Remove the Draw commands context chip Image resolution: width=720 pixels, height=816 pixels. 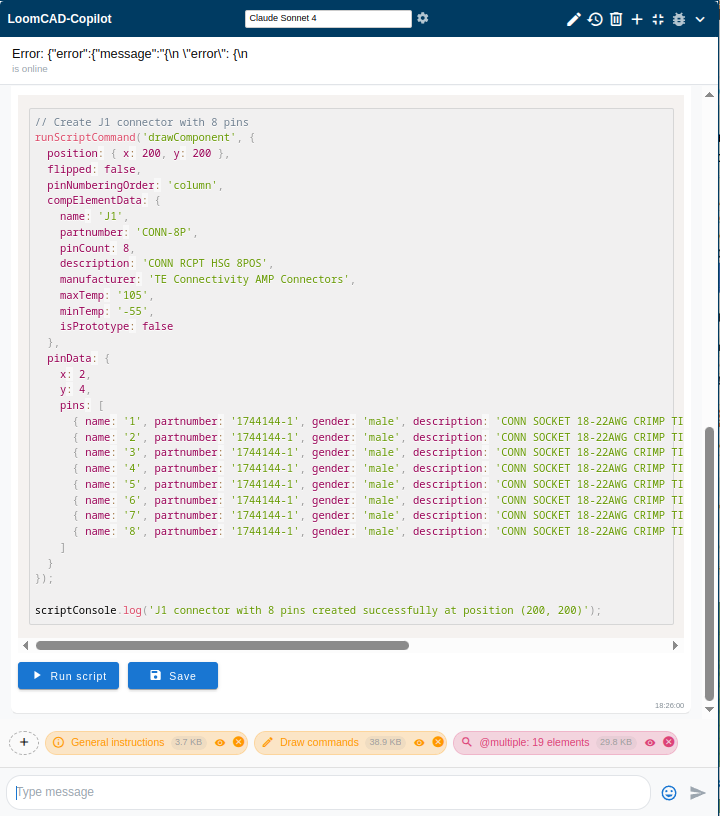437,742
